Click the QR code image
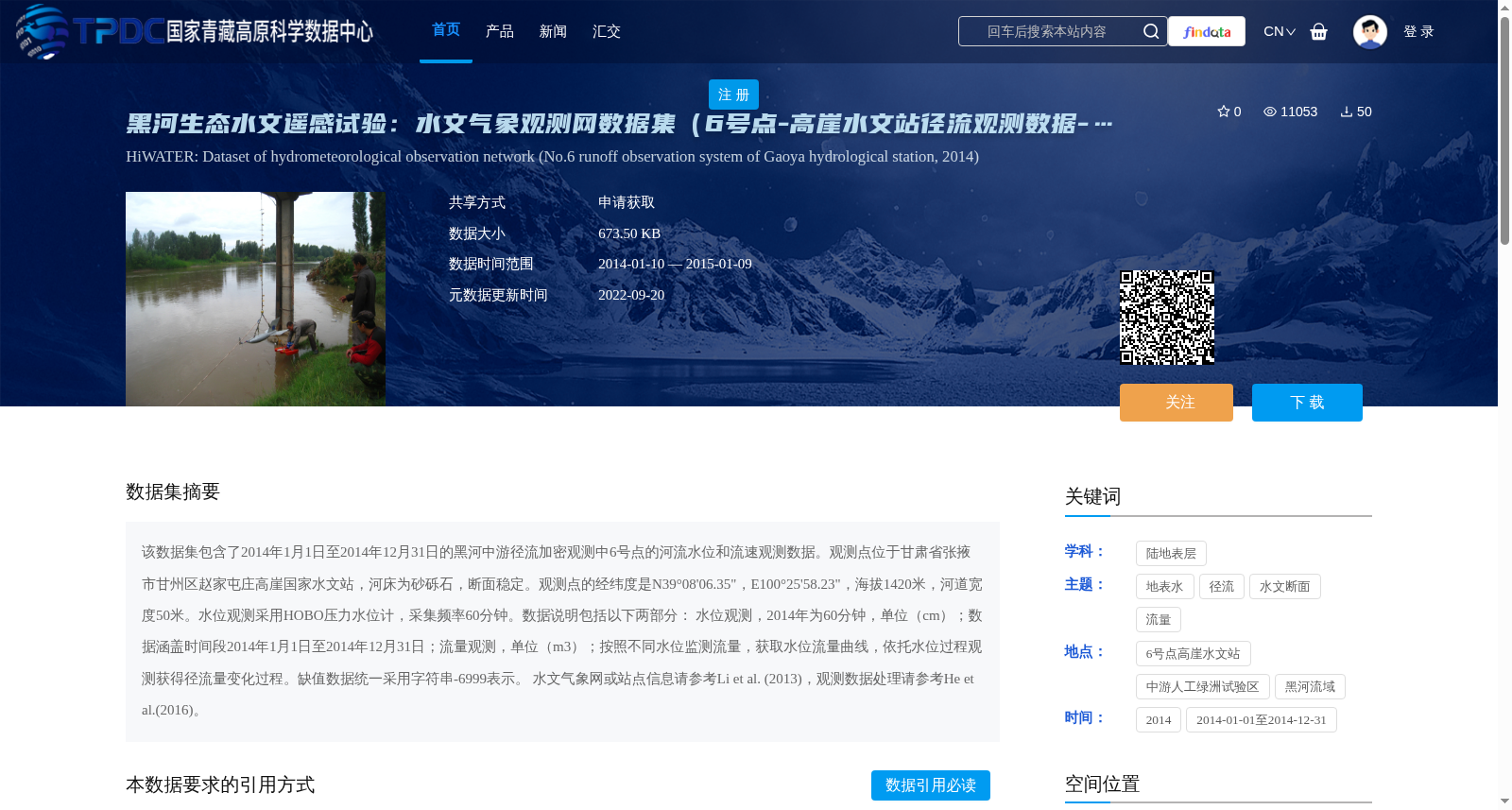This screenshot has width=1512, height=810. [x=1167, y=318]
